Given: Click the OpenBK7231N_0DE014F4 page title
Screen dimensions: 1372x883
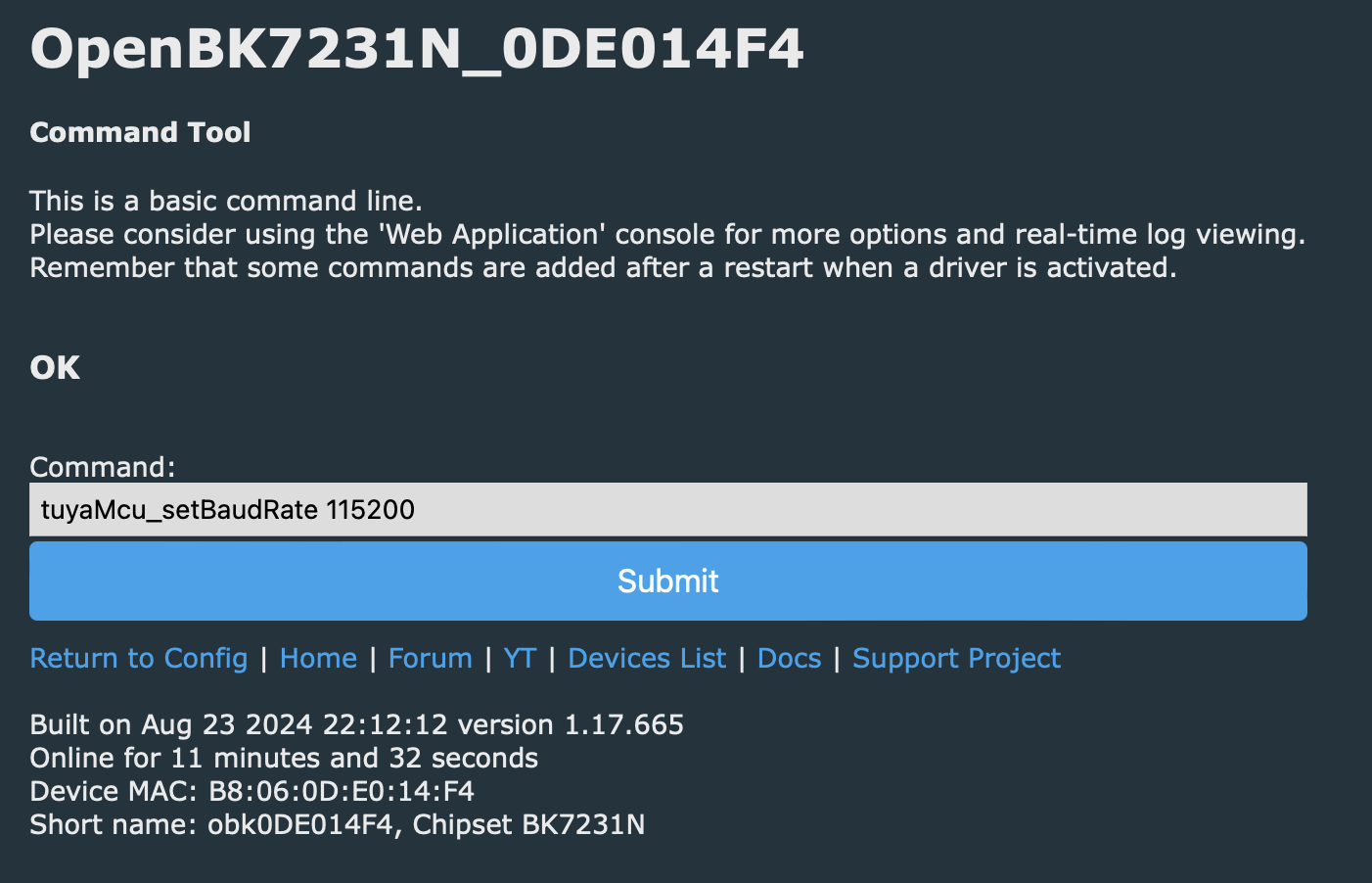Looking at the screenshot, I should click(x=417, y=50).
